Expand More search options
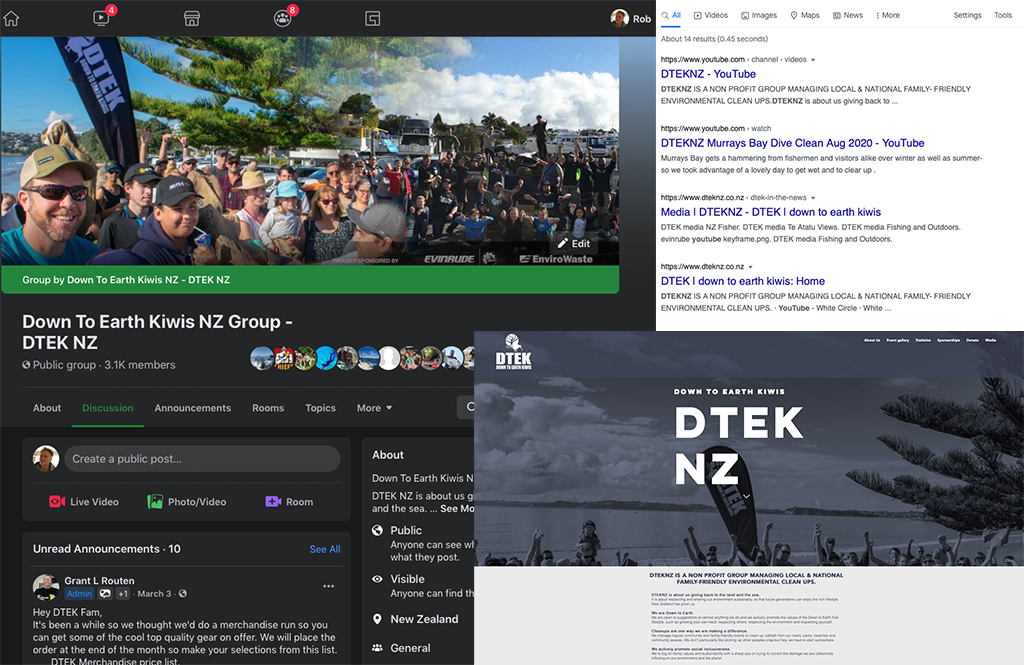 click(888, 15)
